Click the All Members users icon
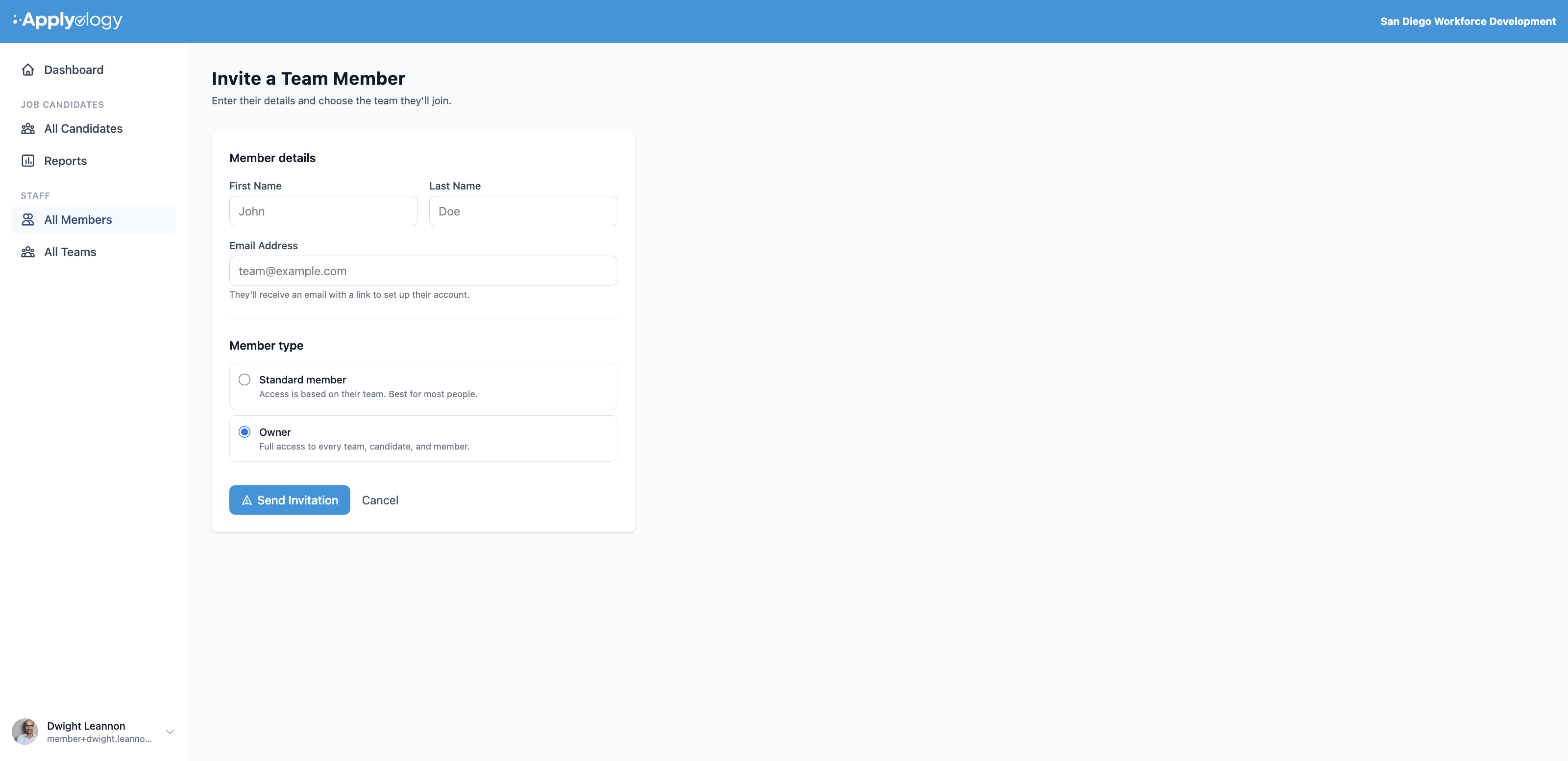This screenshot has width=1568, height=761. coord(28,219)
